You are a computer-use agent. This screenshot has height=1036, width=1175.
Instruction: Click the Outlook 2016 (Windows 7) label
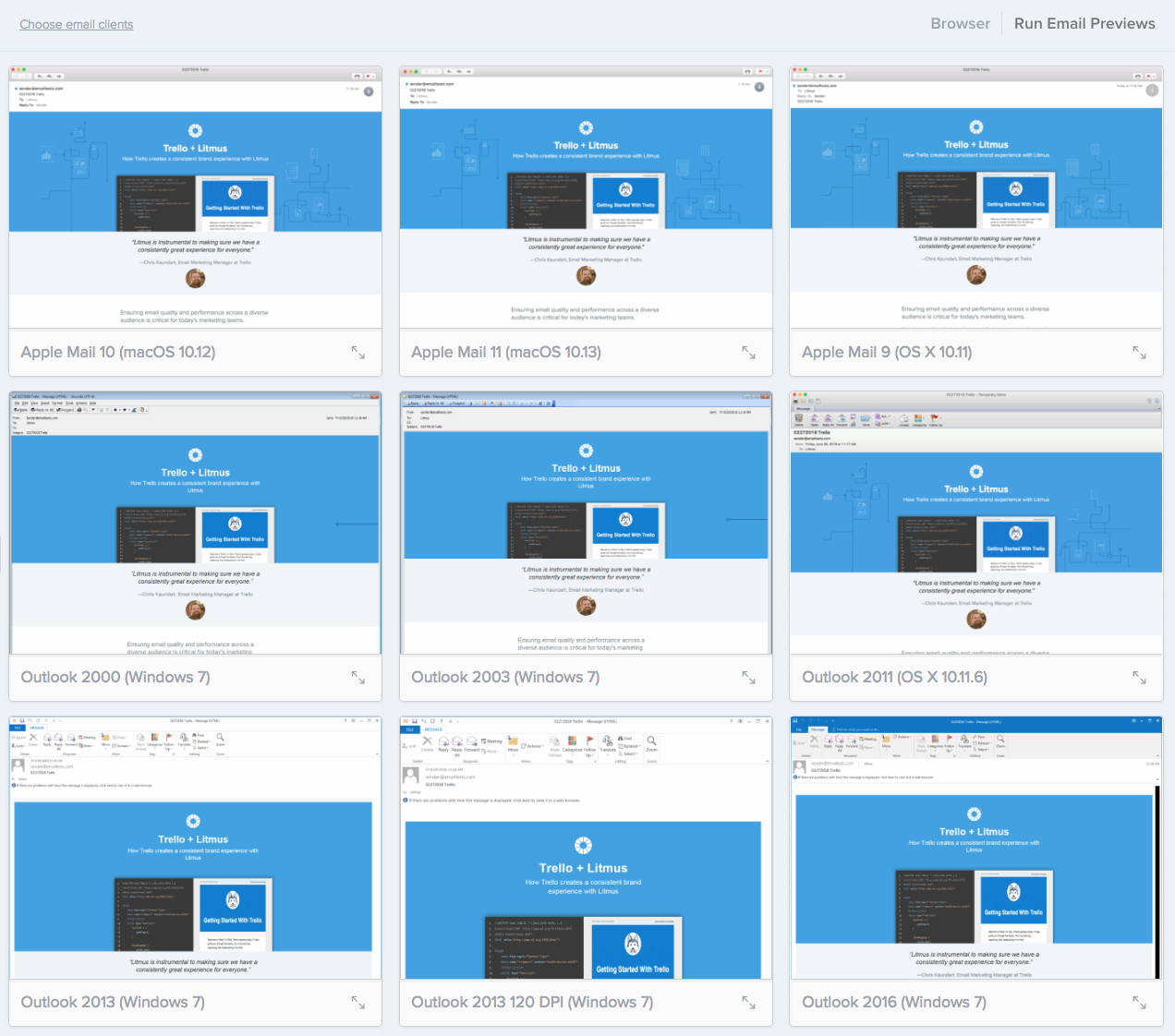pyautogui.click(x=894, y=1003)
